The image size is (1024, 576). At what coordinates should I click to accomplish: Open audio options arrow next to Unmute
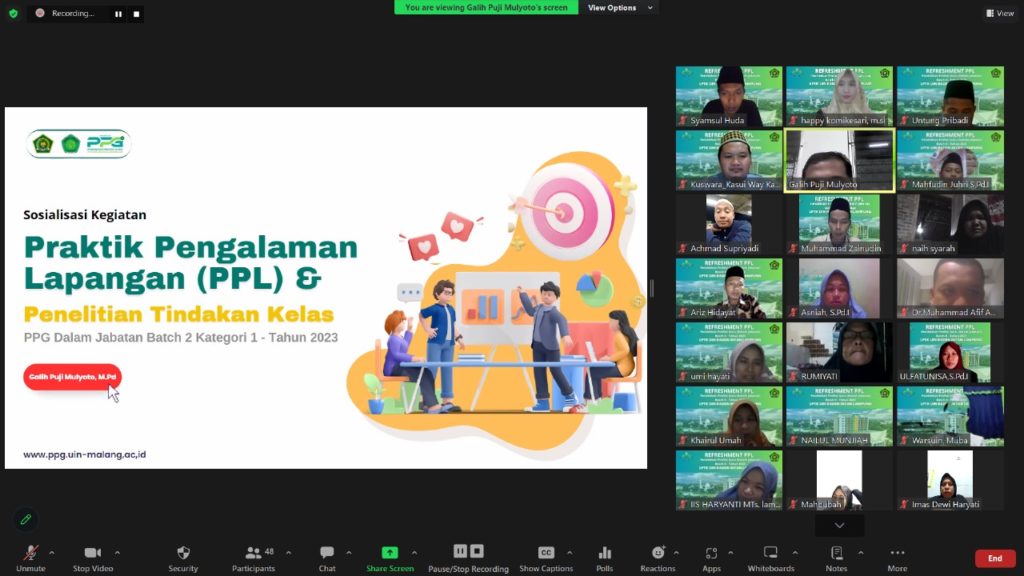52,553
